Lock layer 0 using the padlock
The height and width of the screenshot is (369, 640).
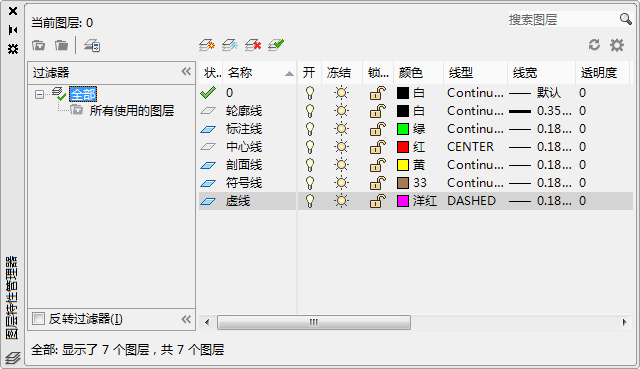tap(378, 93)
